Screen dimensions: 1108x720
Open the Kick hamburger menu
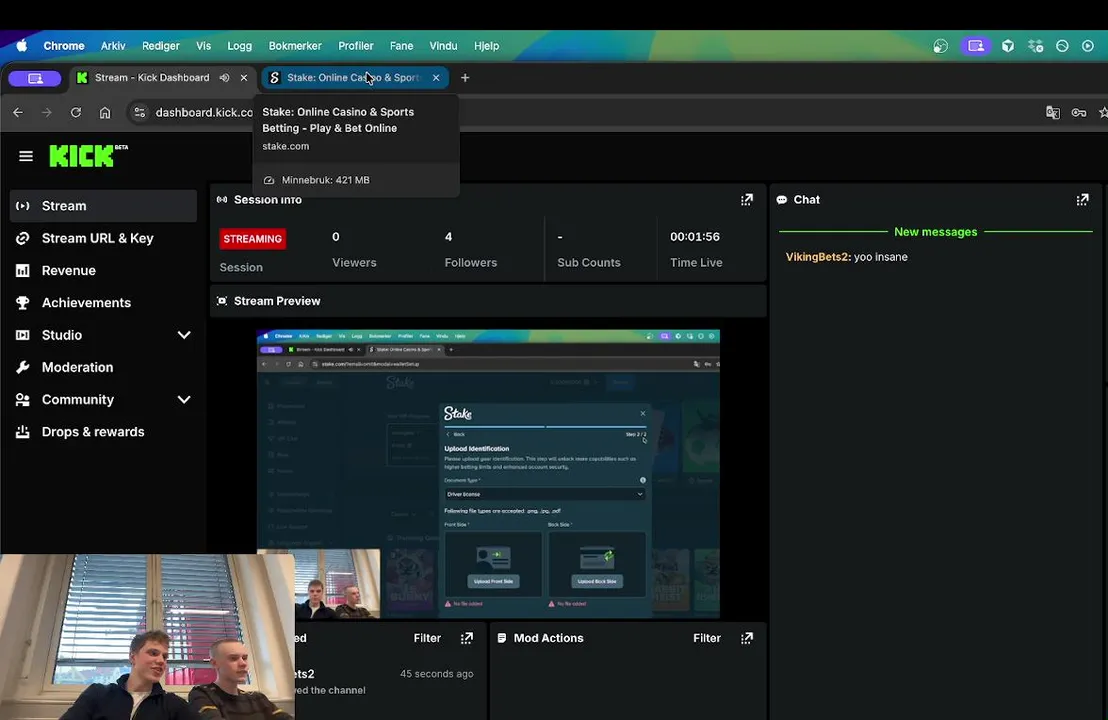coord(25,156)
